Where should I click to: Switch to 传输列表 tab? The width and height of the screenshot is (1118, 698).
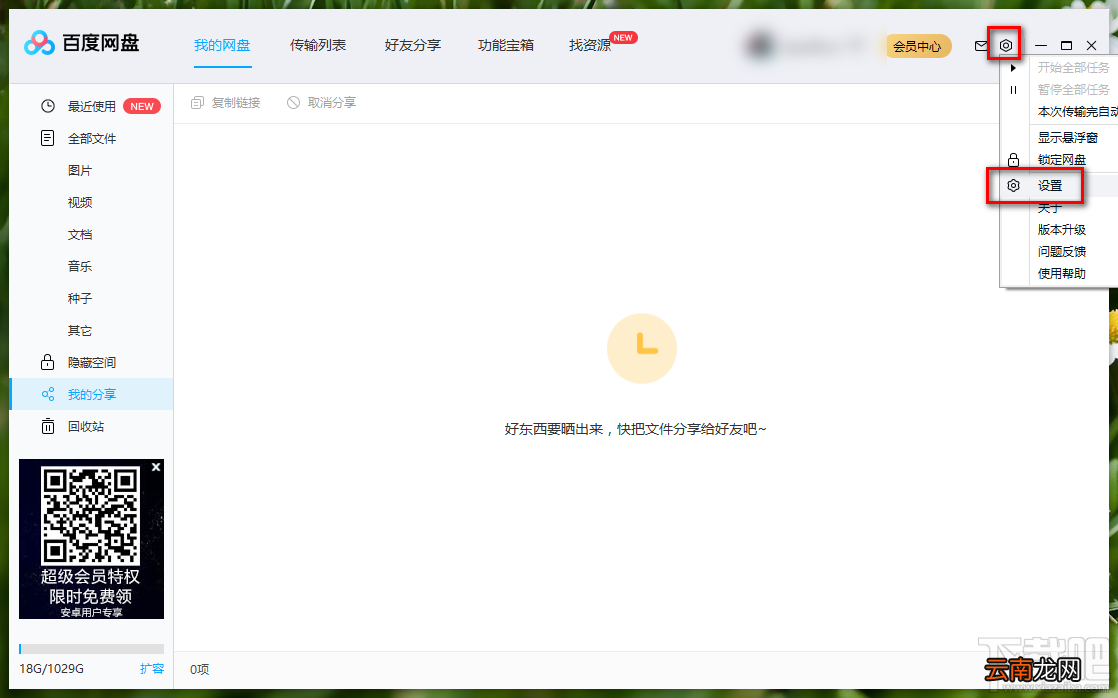(318, 46)
